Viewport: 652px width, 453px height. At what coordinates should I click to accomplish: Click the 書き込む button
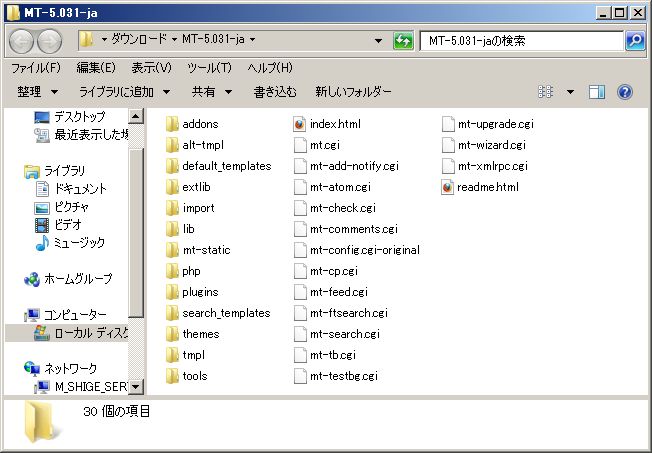(x=275, y=92)
